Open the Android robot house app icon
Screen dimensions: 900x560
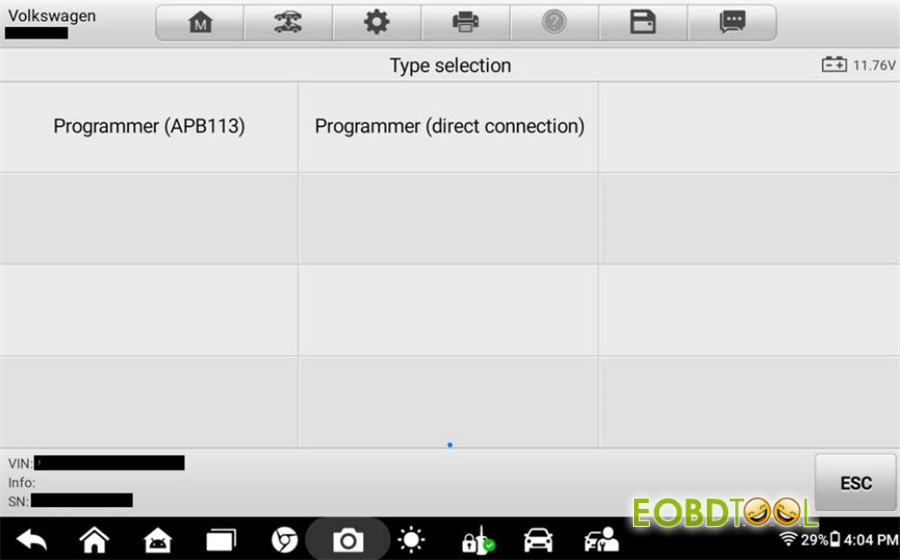click(x=158, y=540)
